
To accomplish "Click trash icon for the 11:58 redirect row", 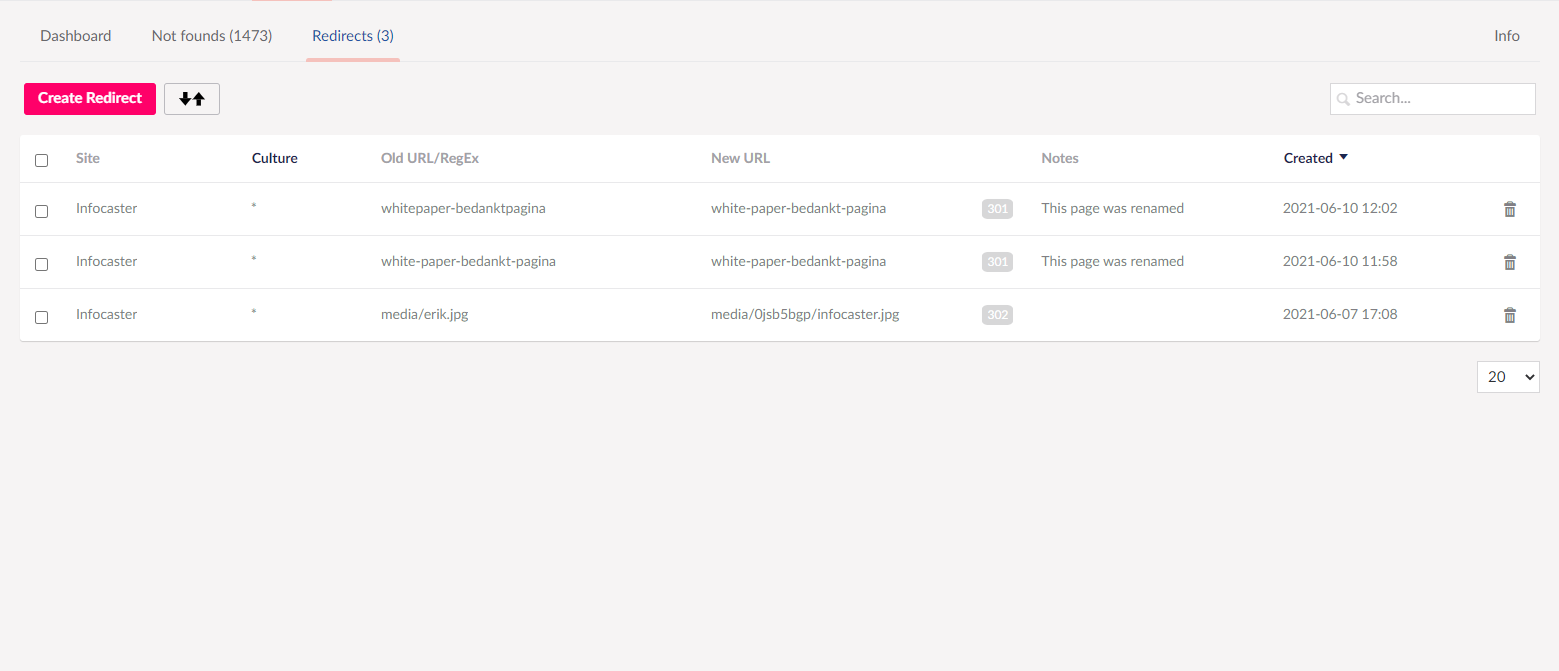I will coord(1510,262).
